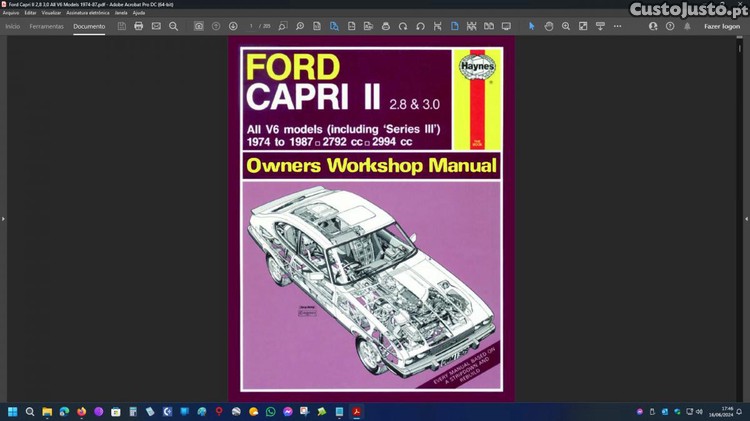This screenshot has width=750, height=421.
Task: Switch to the Ferramentas tab
Action: (x=46, y=26)
